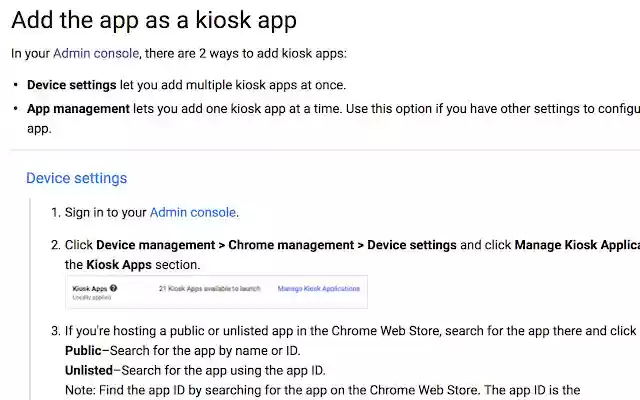Click Manage Kiosk Applications link in screenshot

click(x=318, y=288)
